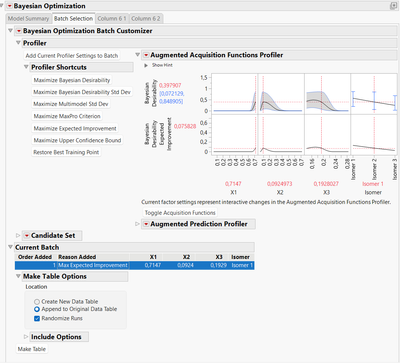
Task: Collapse the Current Batch section
Action: point(10,247)
